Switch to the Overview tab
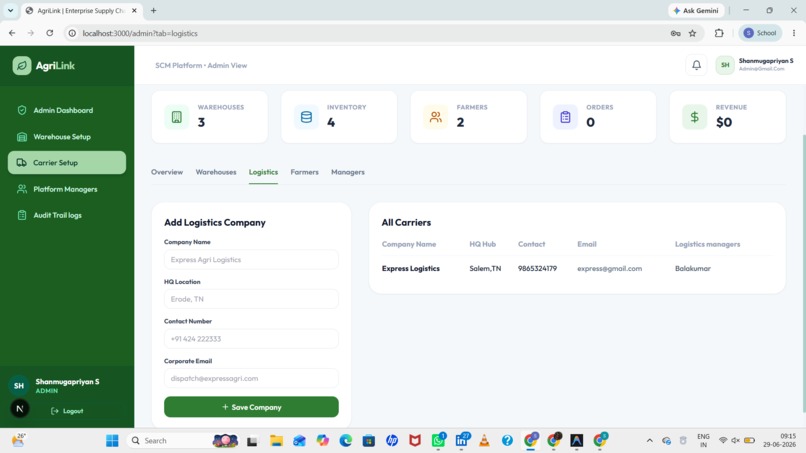This screenshot has width=806, height=453. (x=167, y=172)
